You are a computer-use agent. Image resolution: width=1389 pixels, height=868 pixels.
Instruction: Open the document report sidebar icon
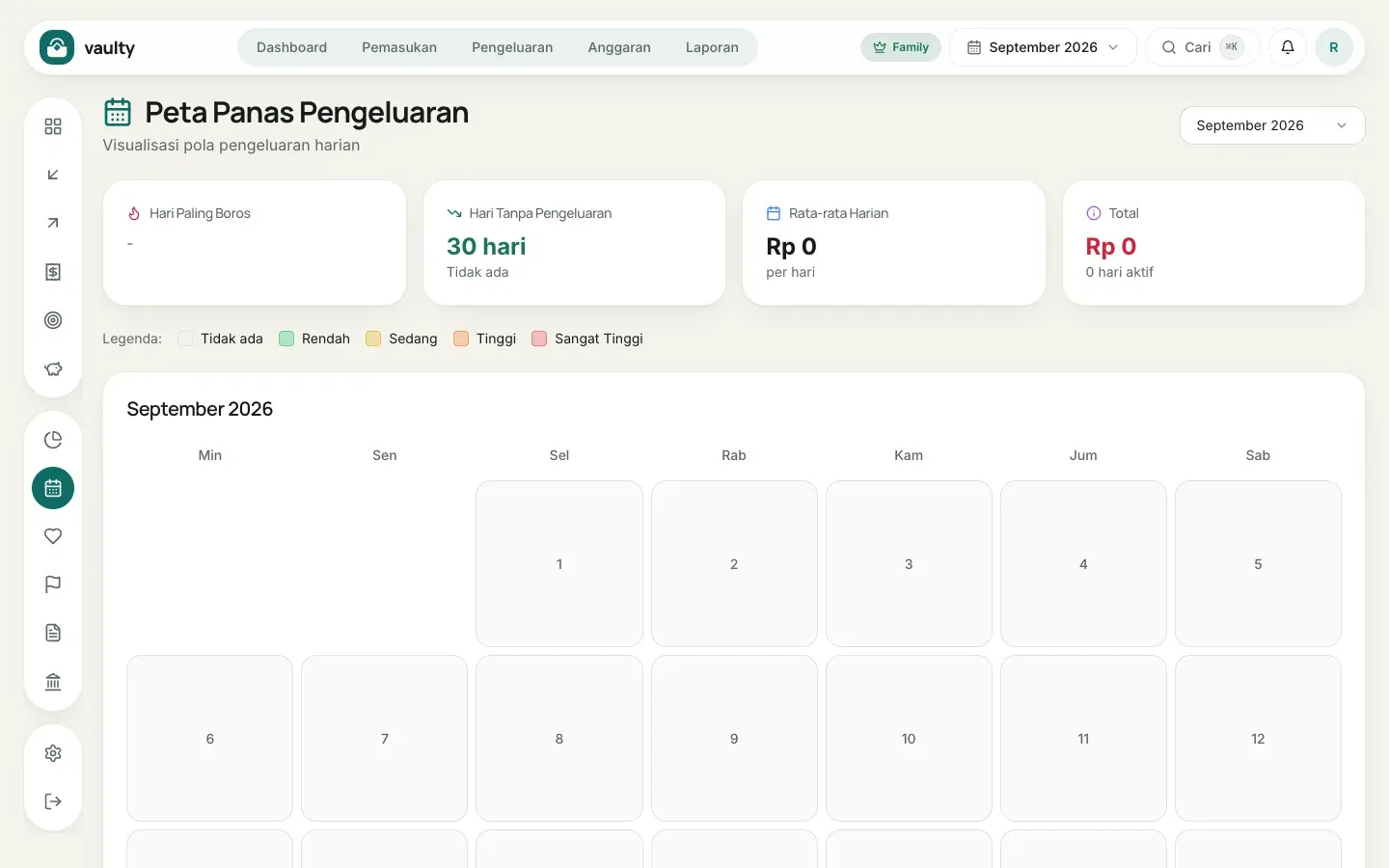click(x=53, y=633)
